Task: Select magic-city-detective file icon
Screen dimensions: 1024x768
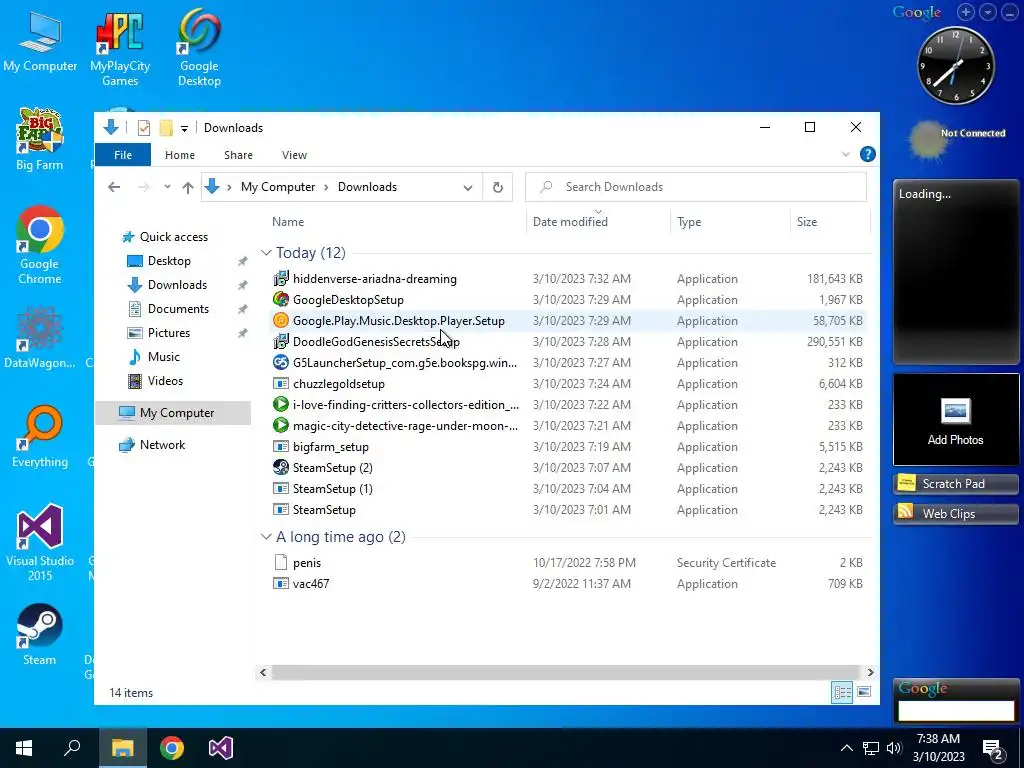Action: tap(281, 426)
